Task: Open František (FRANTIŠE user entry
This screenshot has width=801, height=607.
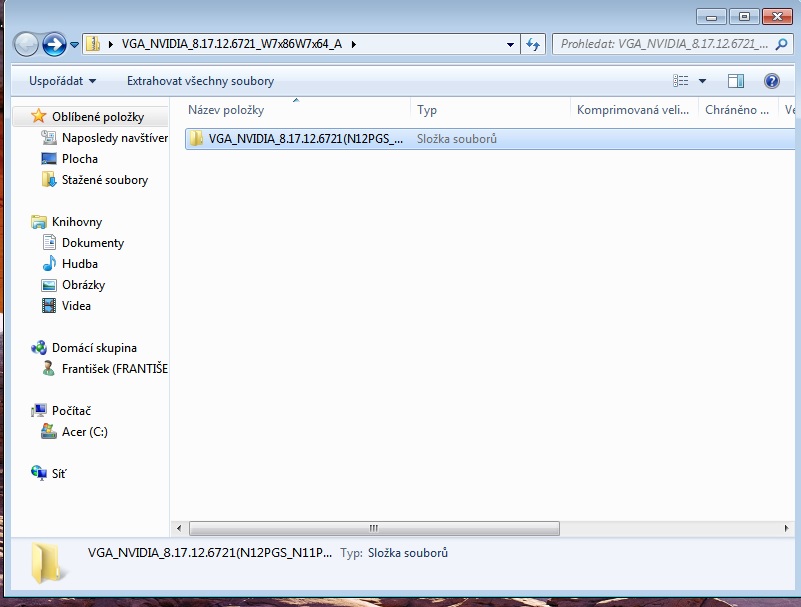Action: click(x=115, y=369)
